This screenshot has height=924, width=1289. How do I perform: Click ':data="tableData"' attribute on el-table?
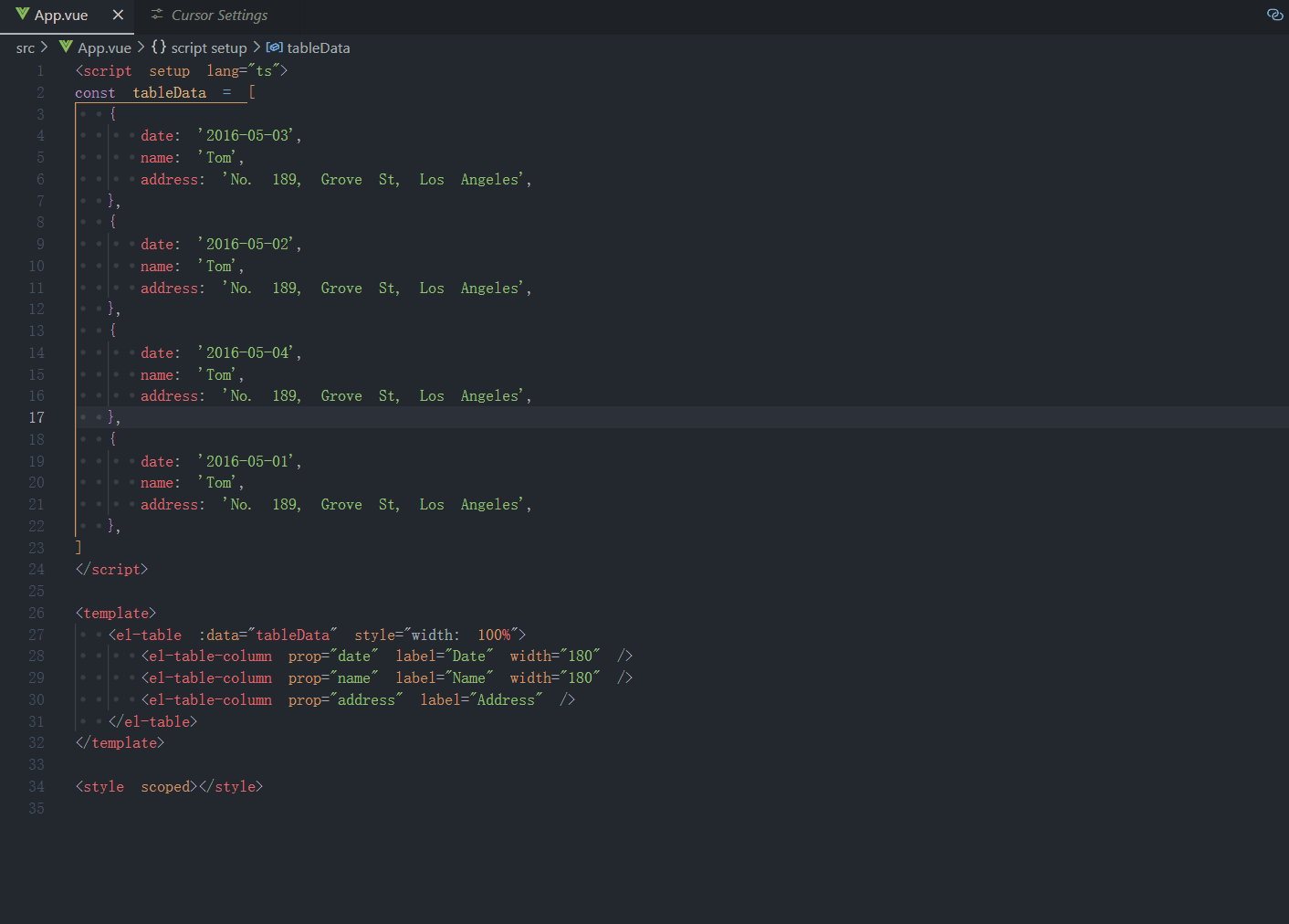pos(268,635)
